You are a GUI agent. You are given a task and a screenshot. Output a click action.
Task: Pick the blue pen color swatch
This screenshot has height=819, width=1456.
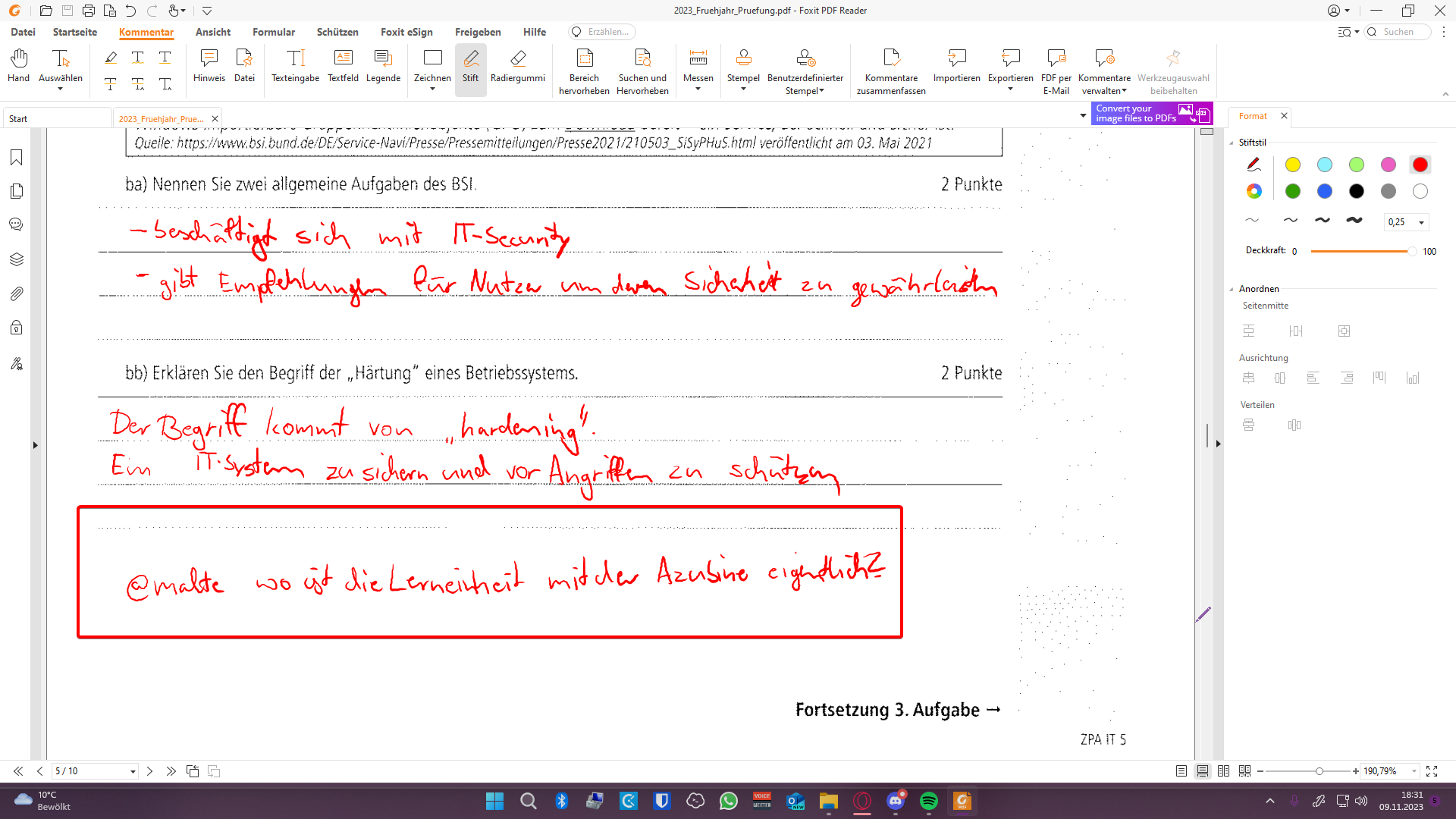pos(1325,191)
